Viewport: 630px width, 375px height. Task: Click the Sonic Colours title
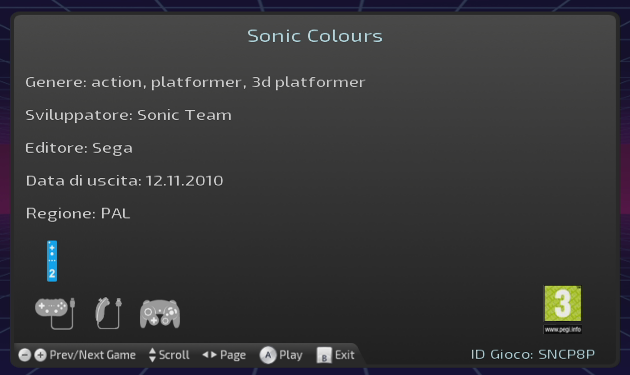pos(315,36)
